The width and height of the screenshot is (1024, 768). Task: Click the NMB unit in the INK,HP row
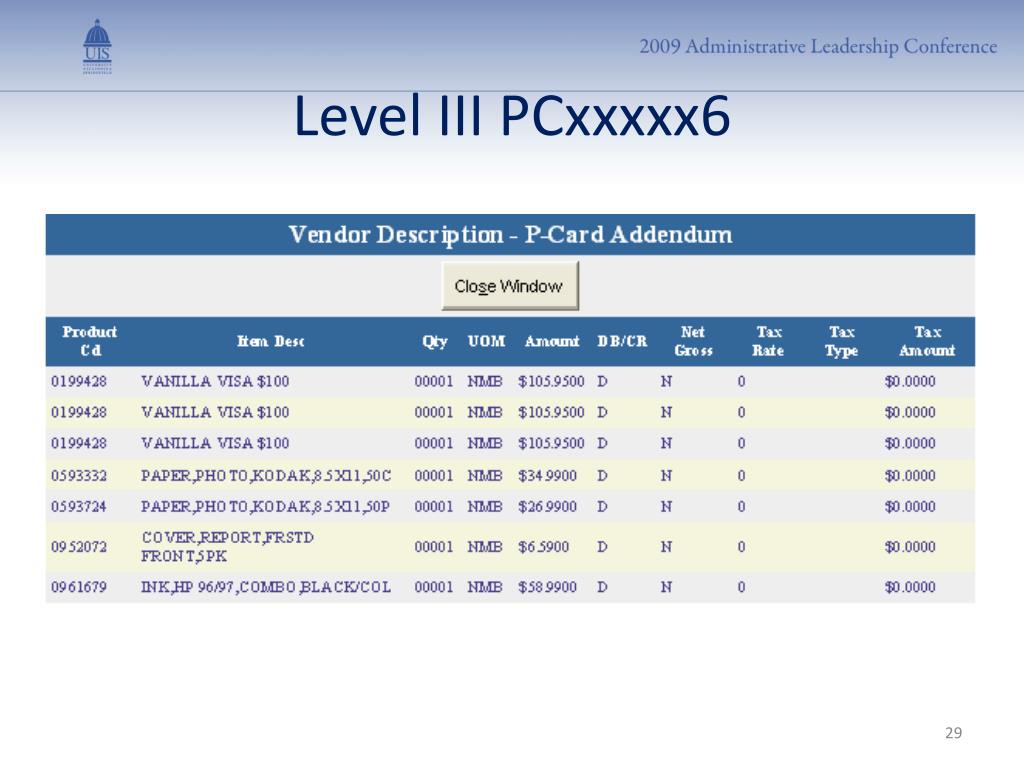pos(485,586)
